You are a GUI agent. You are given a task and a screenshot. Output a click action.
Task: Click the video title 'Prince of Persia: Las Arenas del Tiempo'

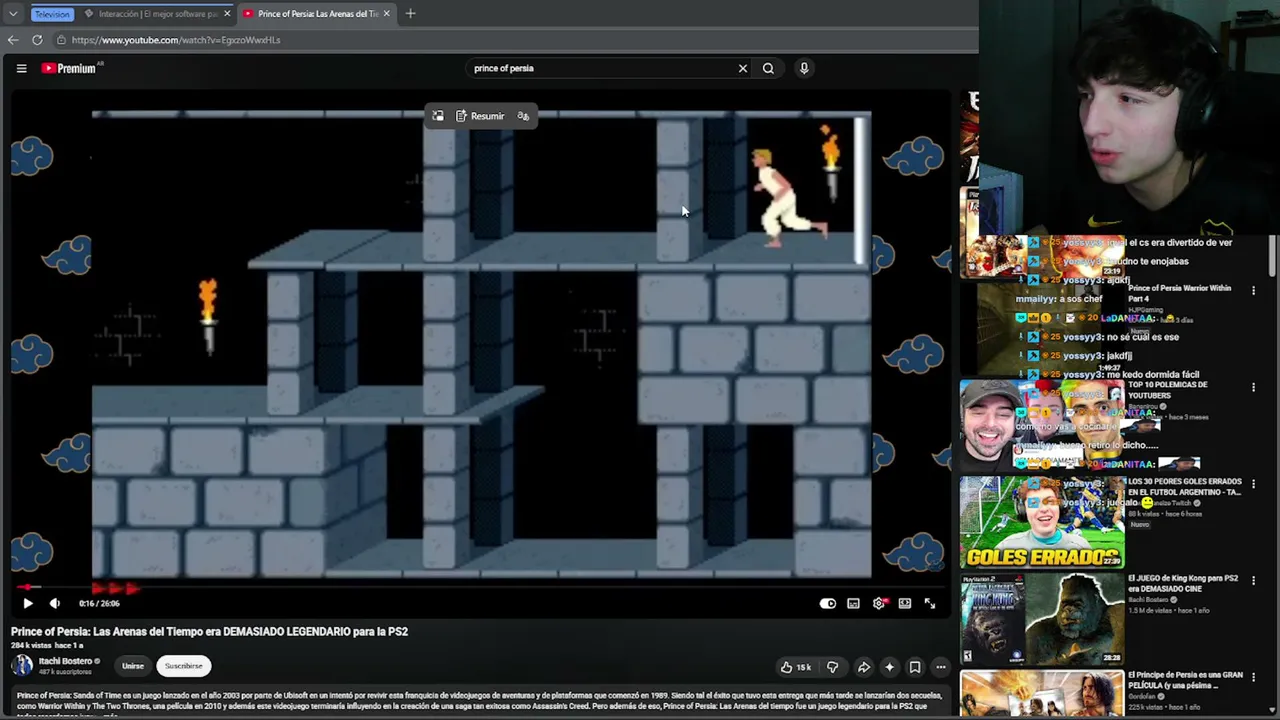coord(209,632)
